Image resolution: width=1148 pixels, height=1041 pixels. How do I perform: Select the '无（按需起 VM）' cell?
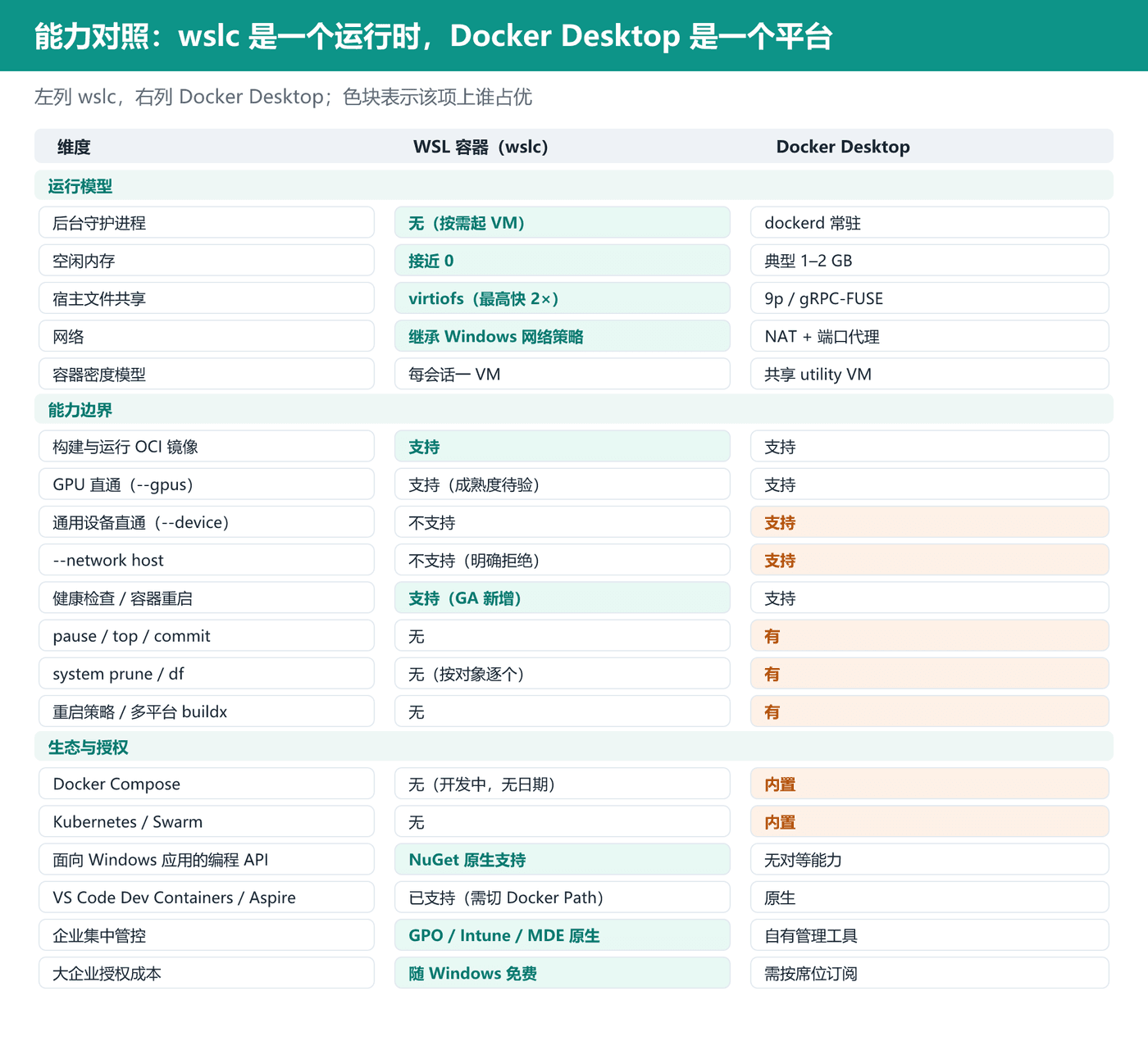point(563,223)
